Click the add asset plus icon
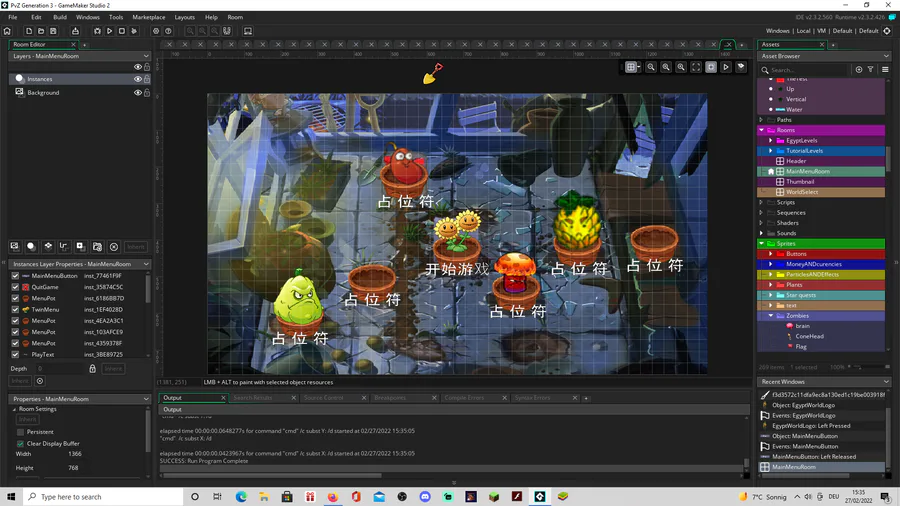 (859, 69)
